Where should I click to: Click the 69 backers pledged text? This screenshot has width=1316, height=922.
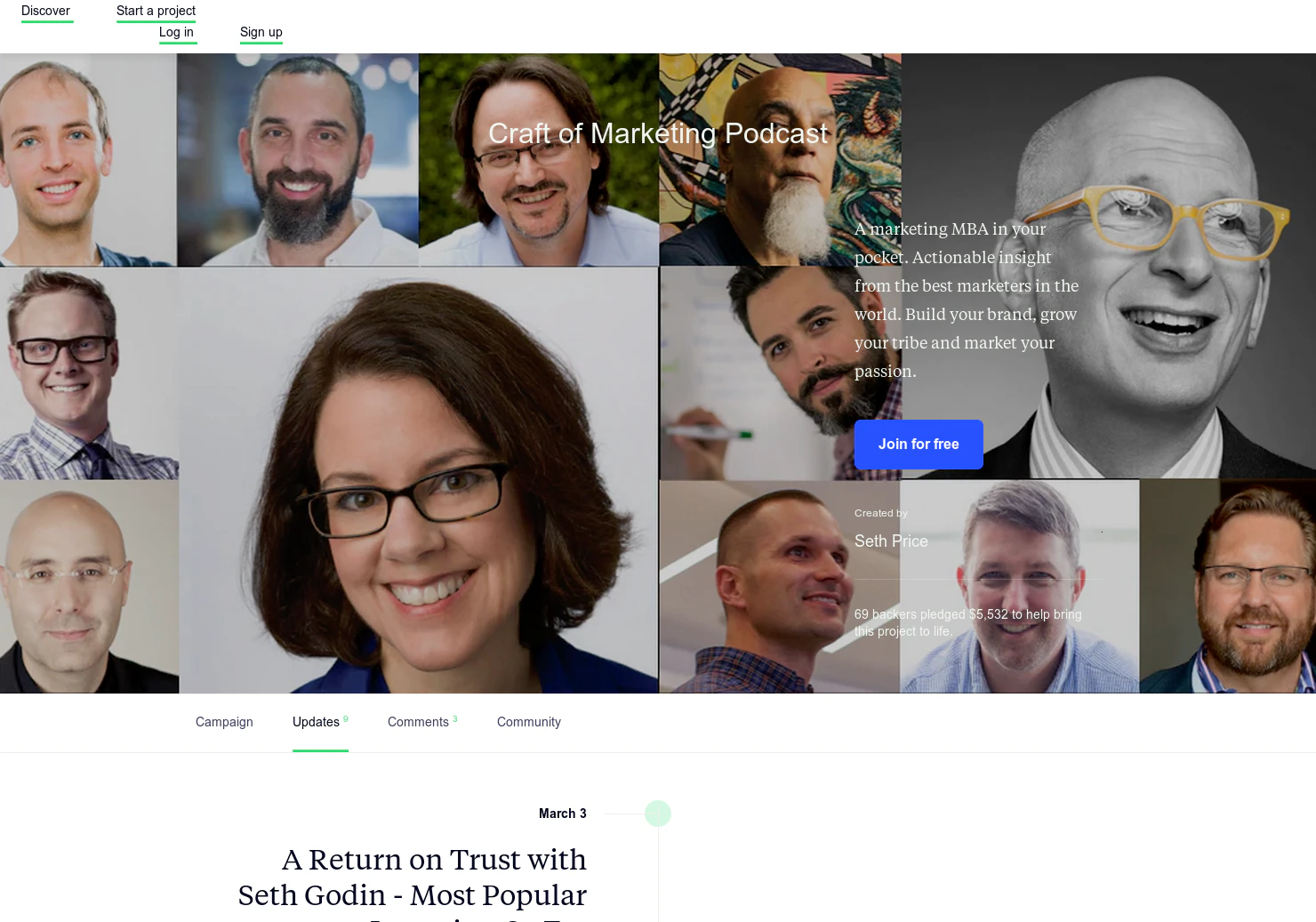[968, 622]
